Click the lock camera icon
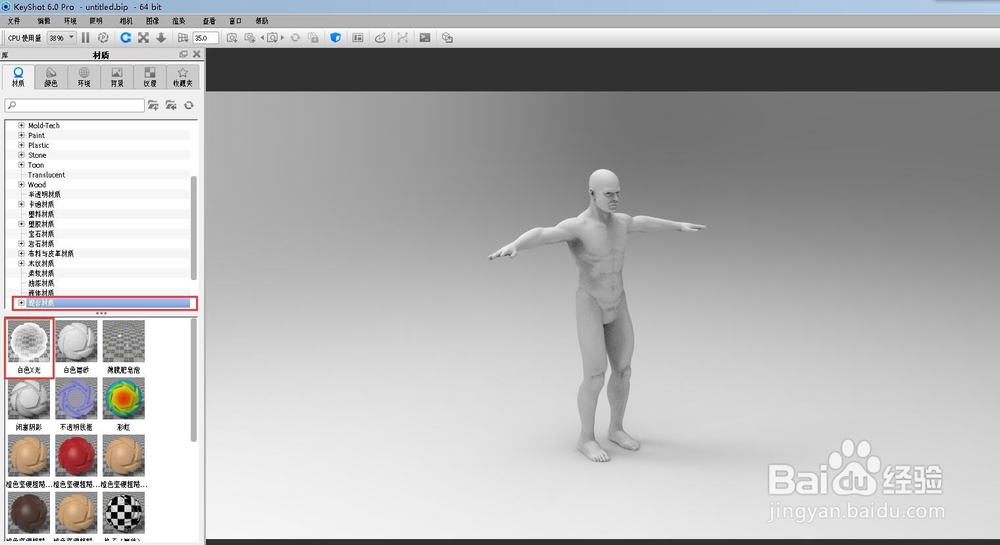Screen dimensions: 1000x545 coord(313,38)
